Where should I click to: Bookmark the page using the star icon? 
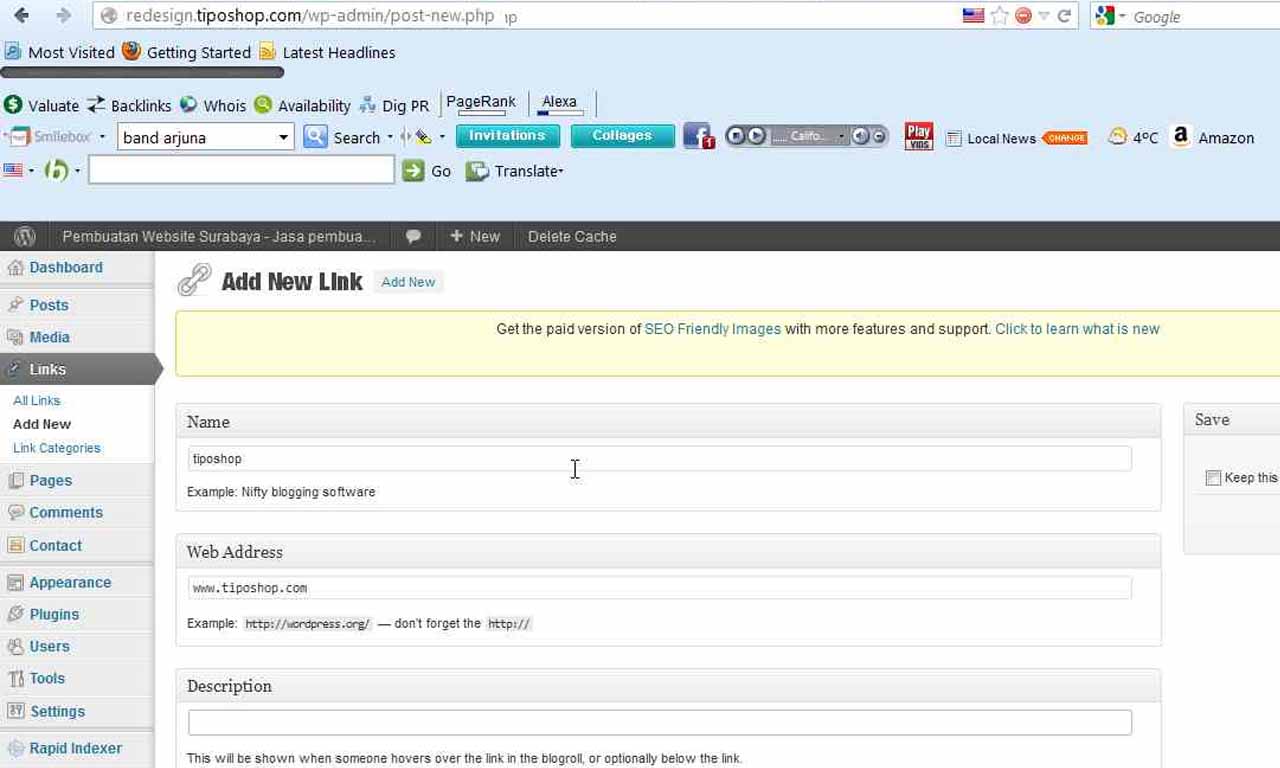coord(999,16)
